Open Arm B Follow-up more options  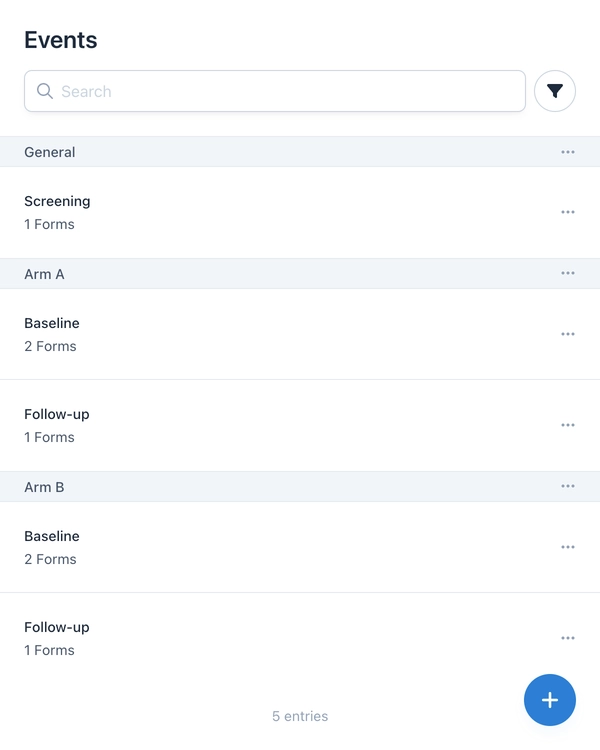[x=568, y=638]
